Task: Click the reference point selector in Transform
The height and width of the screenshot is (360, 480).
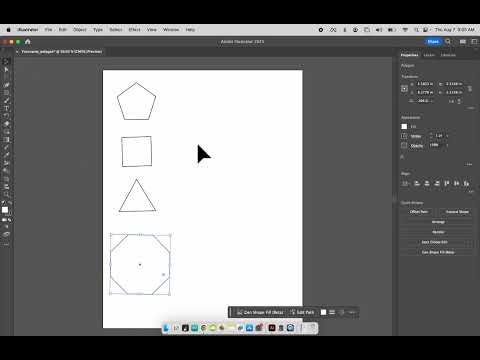Action: (404, 89)
